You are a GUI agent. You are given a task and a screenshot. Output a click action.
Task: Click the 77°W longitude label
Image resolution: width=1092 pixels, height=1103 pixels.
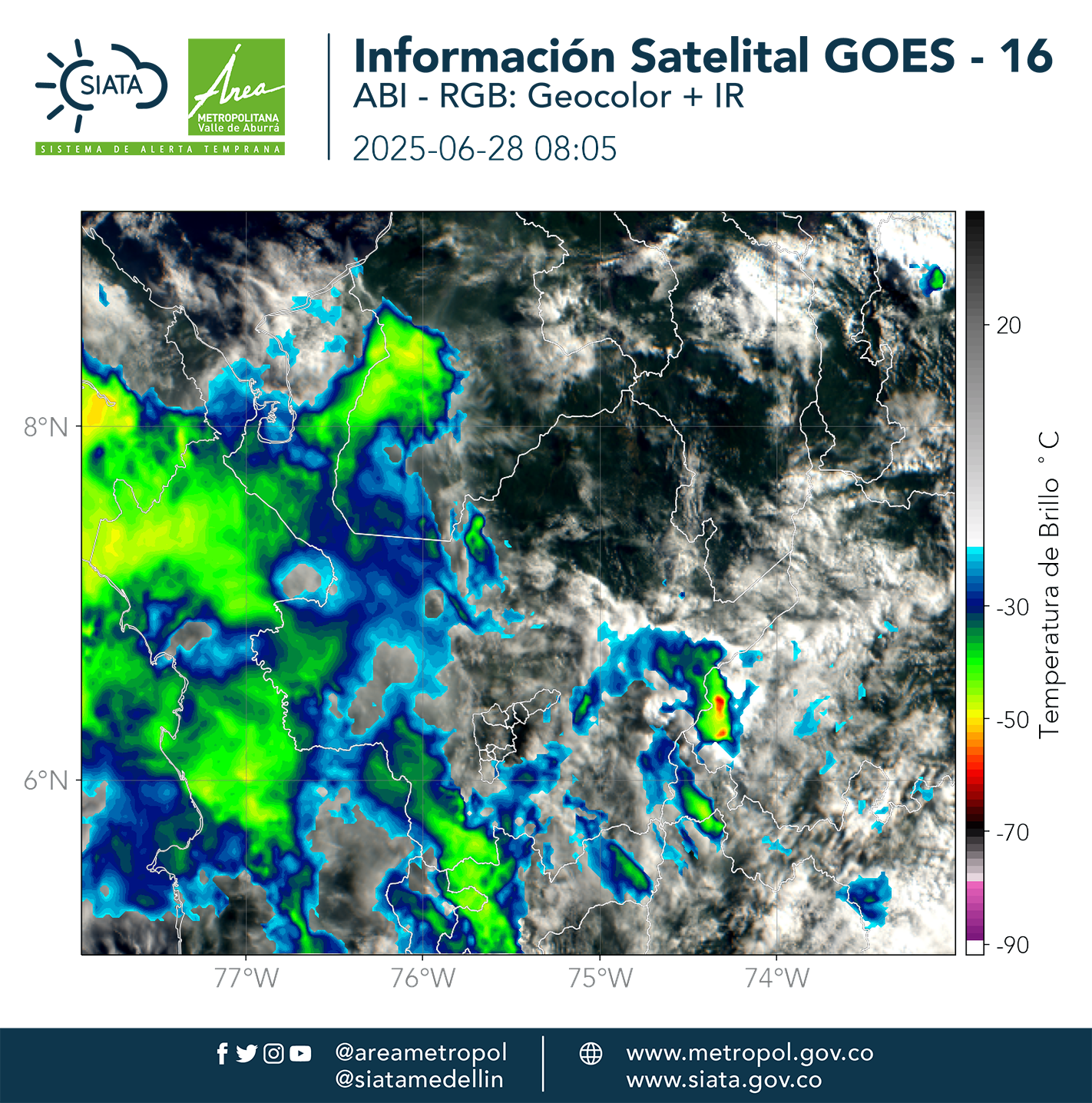(247, 978)
